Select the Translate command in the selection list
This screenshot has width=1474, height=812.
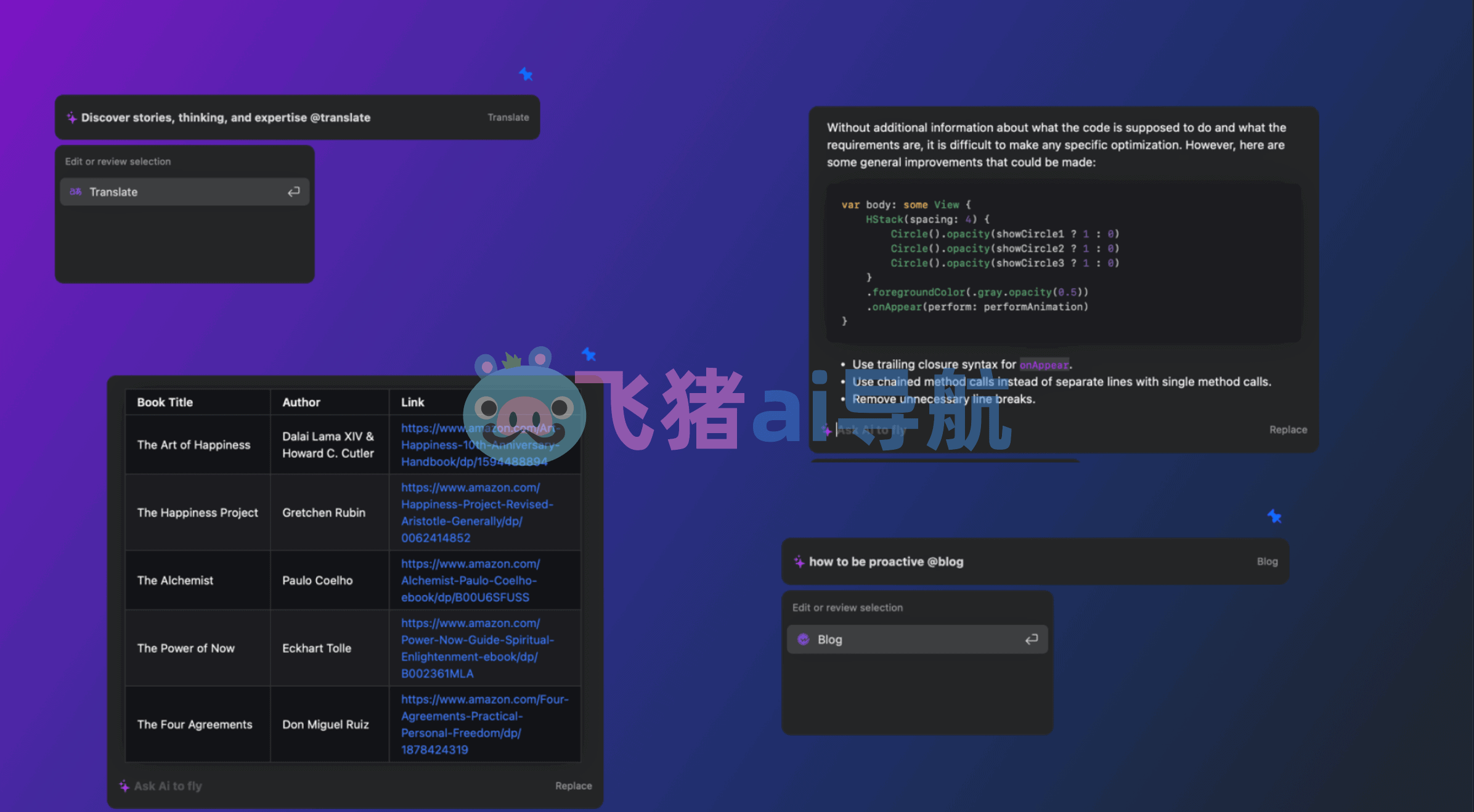tap(184, 192)
